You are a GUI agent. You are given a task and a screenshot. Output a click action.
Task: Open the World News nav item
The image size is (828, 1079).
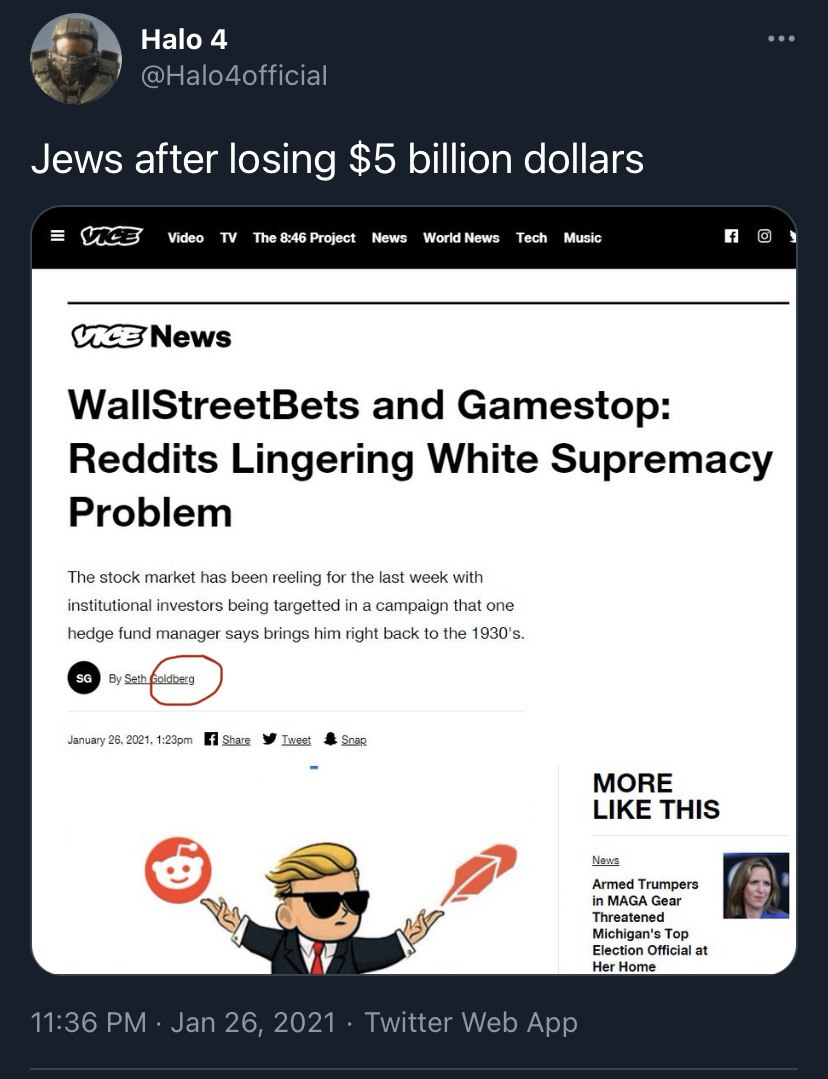click(461, 237)
